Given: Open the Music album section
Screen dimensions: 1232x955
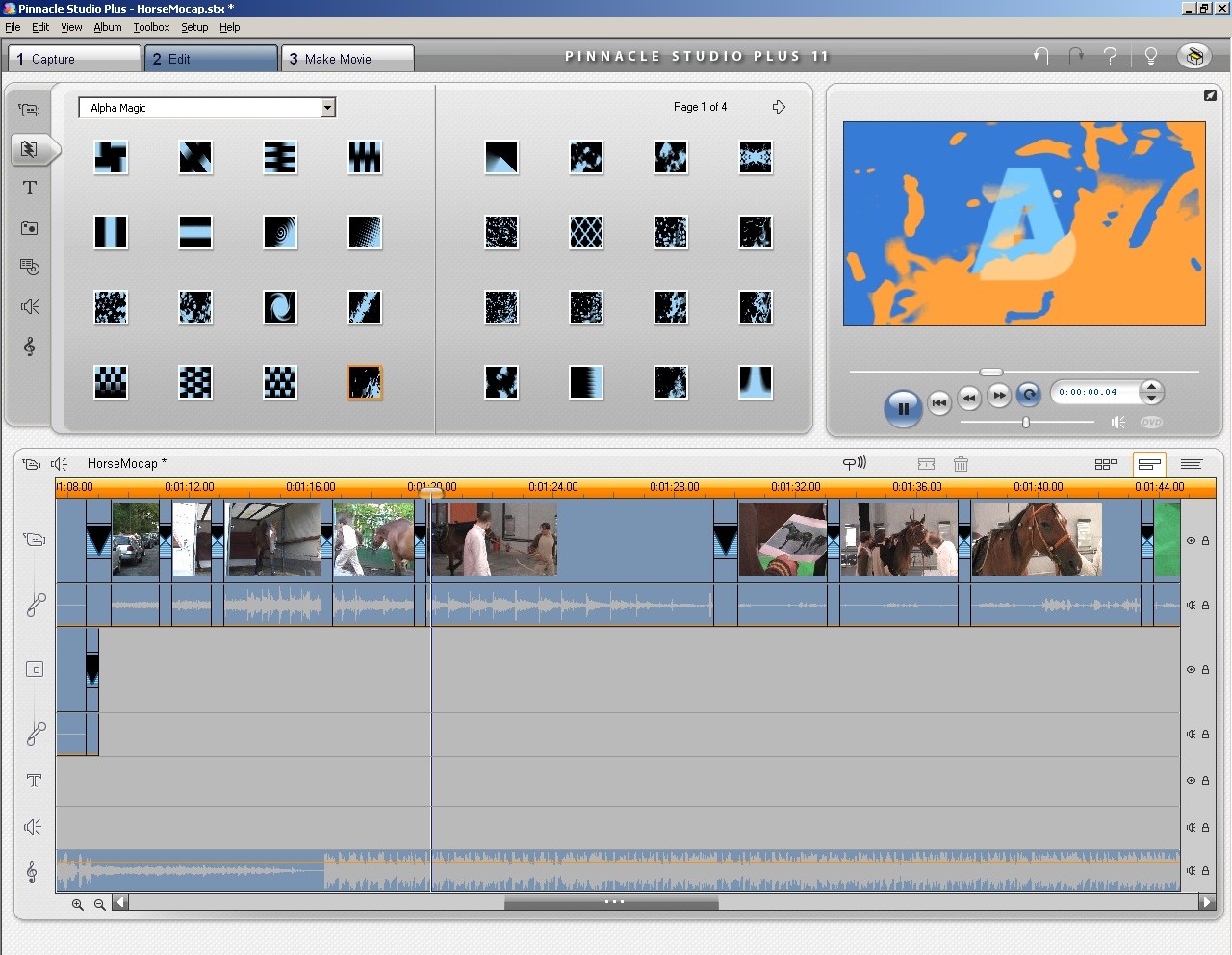Looking at the screenshot, I should tap(30, 347).
